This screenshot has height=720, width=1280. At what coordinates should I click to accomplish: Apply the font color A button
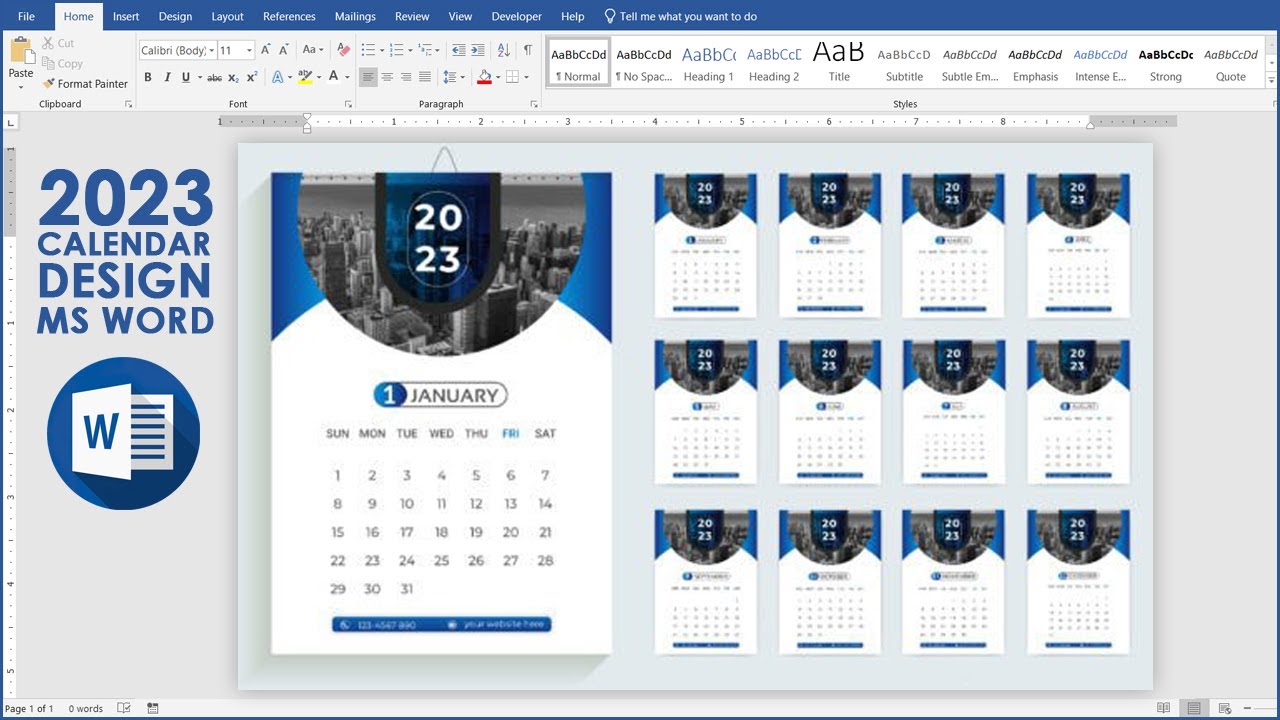333,77
